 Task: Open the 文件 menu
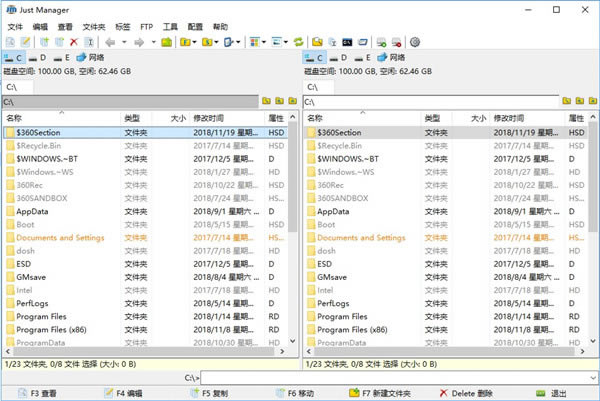tap(15, 27)
